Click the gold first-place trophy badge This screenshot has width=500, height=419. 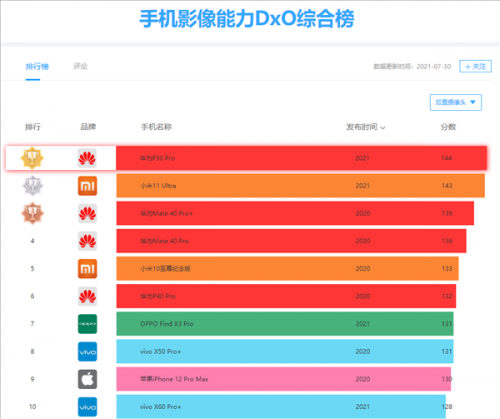(x=32, y=158)
